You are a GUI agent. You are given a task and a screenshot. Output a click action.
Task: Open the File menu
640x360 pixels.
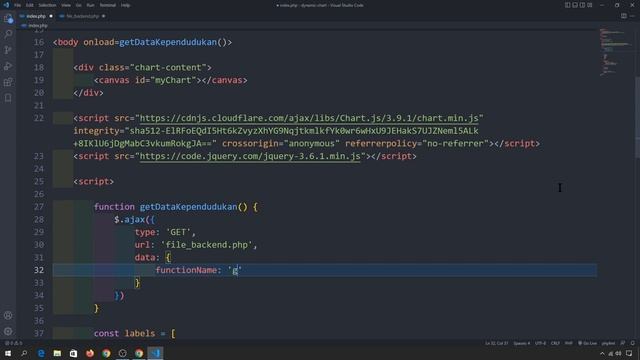click(18, 5)
